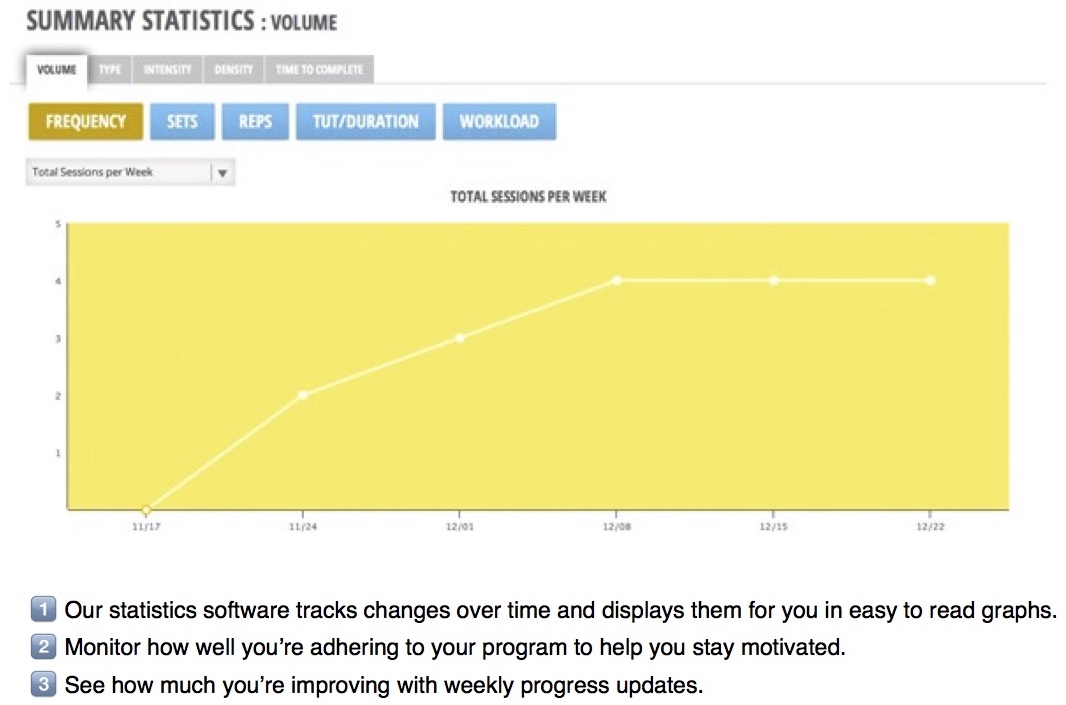Show the Sets statistics
The height and width of the screenshot is (705, 1066).
click(x=182, y=122)
